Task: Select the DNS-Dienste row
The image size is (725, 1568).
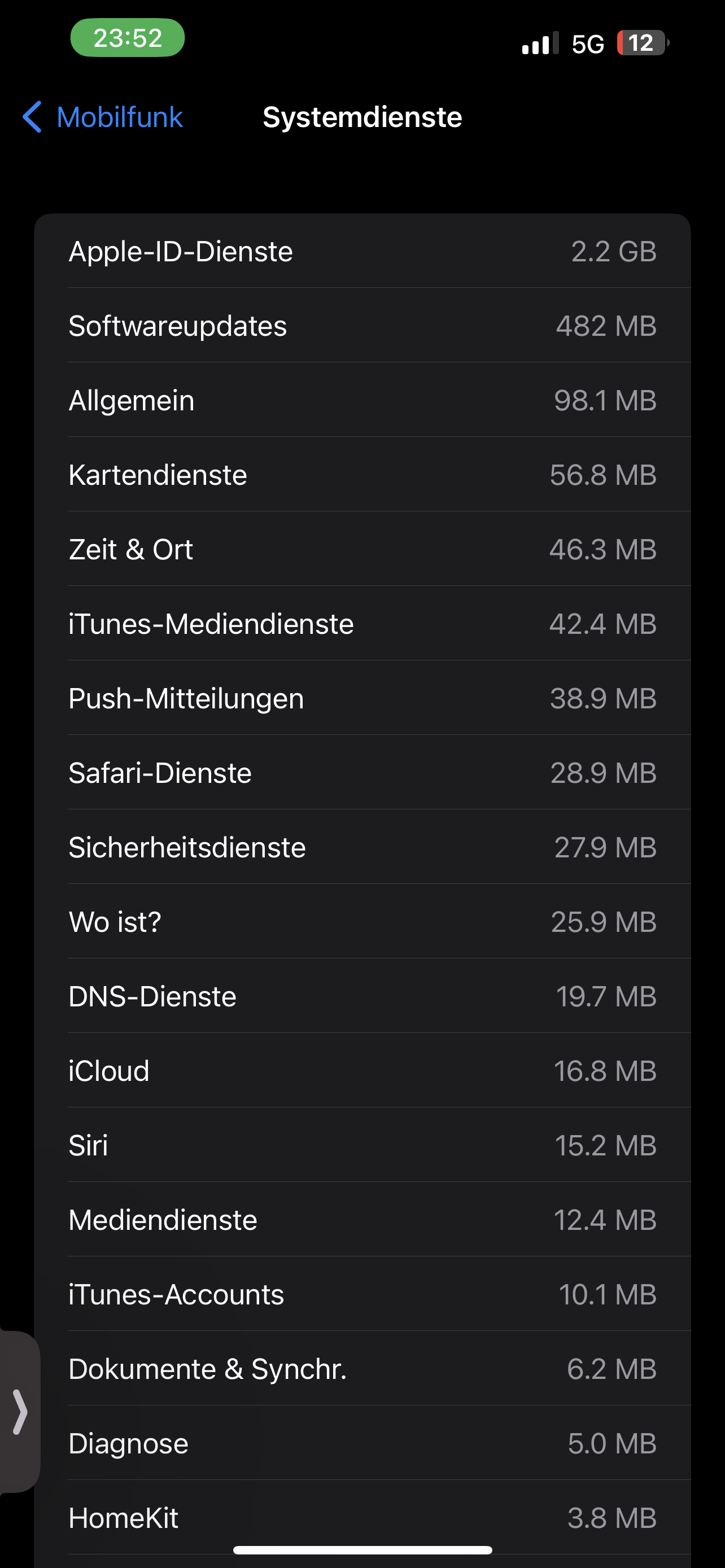Action: point(362,996)
